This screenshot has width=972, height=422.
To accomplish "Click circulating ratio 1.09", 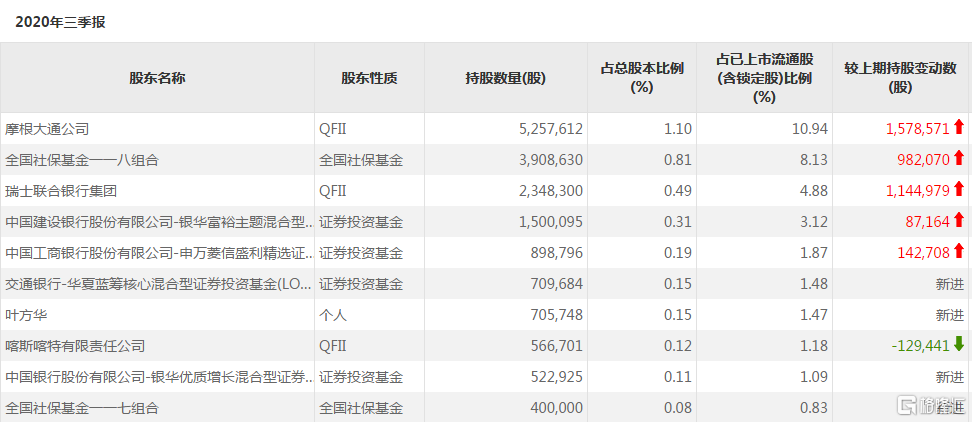I will (x=816, y=377).
